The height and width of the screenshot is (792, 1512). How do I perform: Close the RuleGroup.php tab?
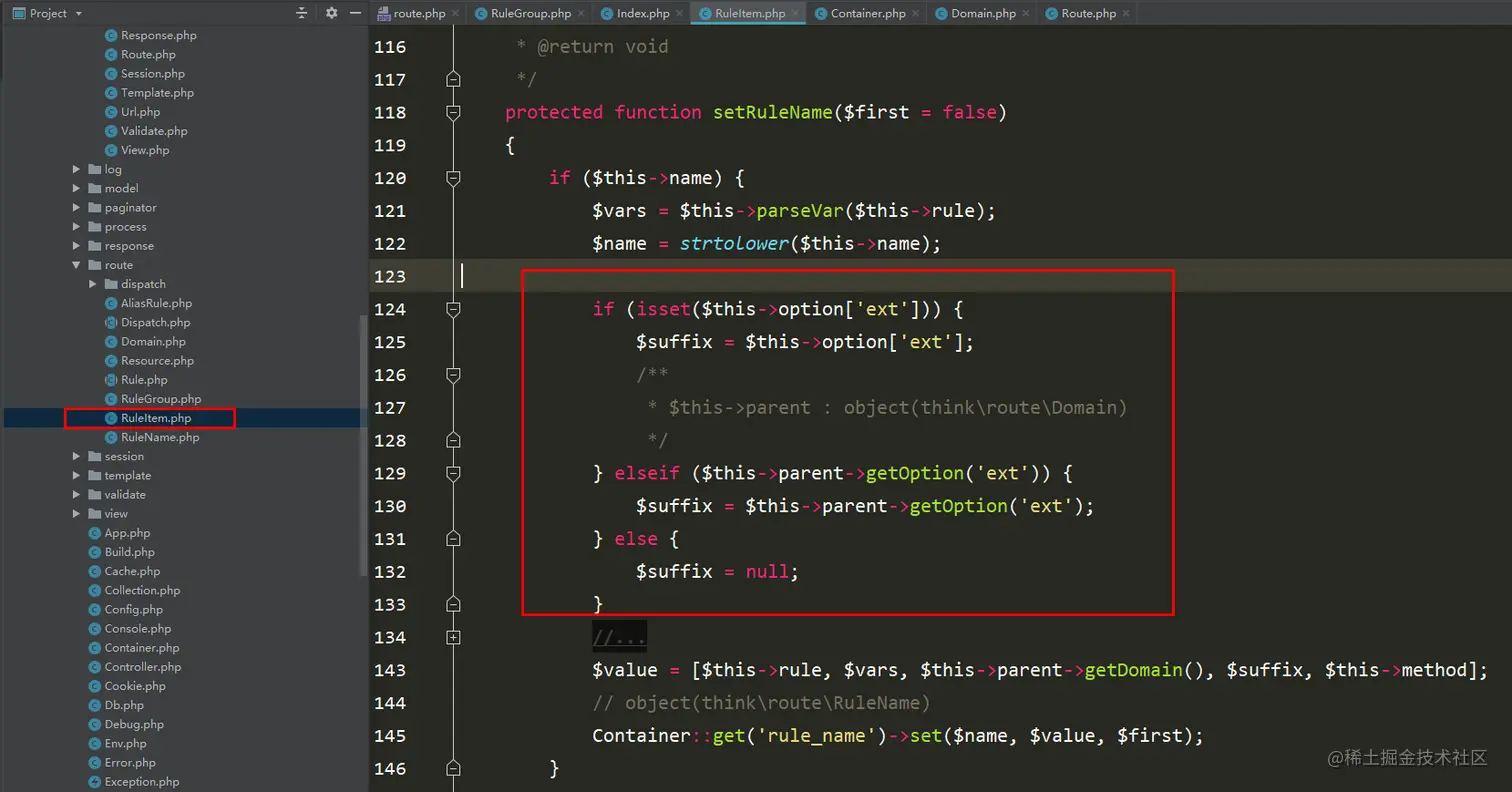point(581,13)
